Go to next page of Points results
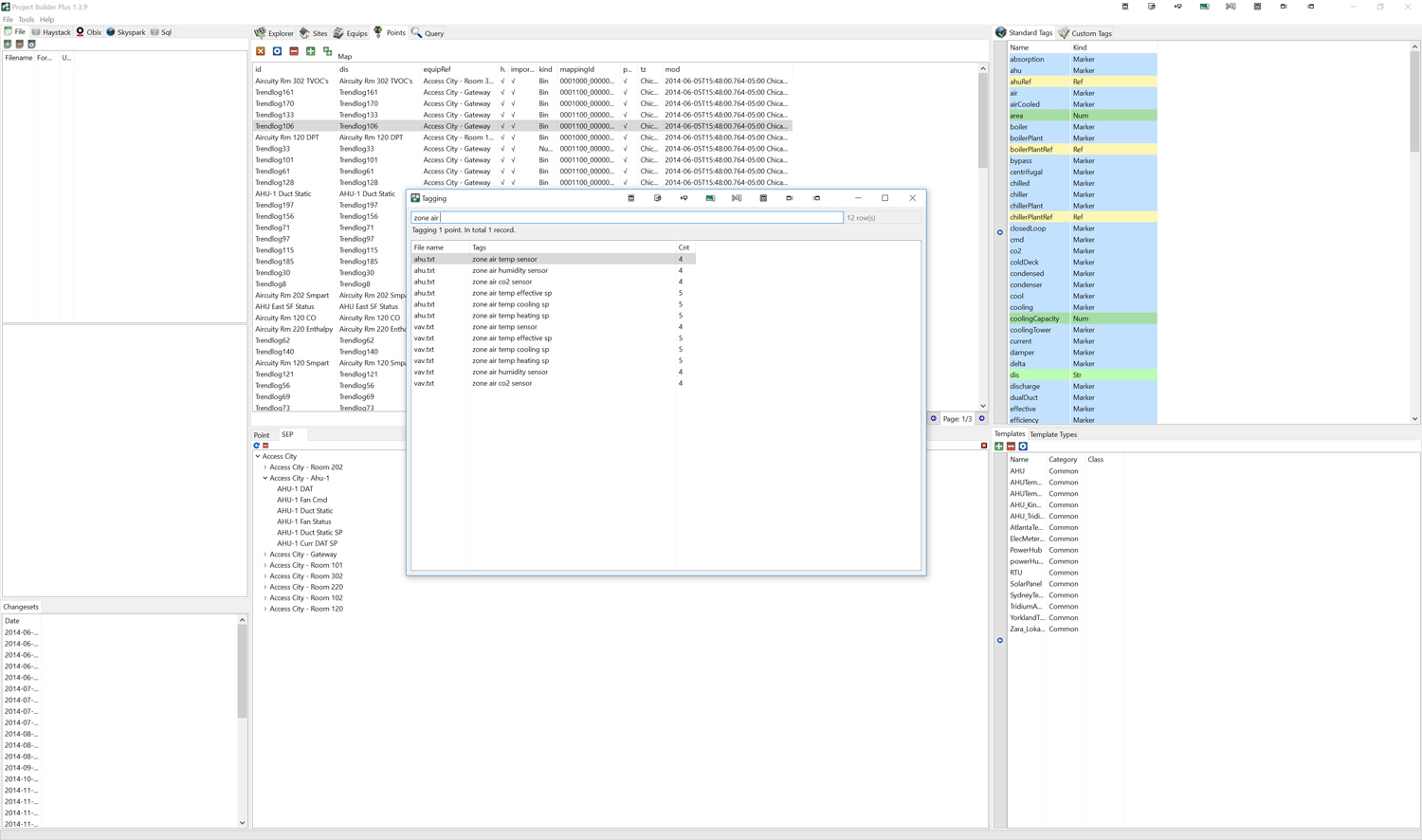 coord(982,418)
